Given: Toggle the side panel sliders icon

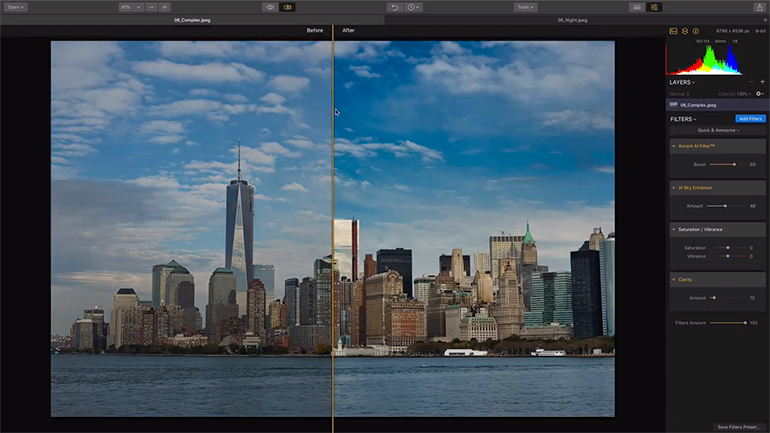Looking at the screenshot, I should point(655,7).
